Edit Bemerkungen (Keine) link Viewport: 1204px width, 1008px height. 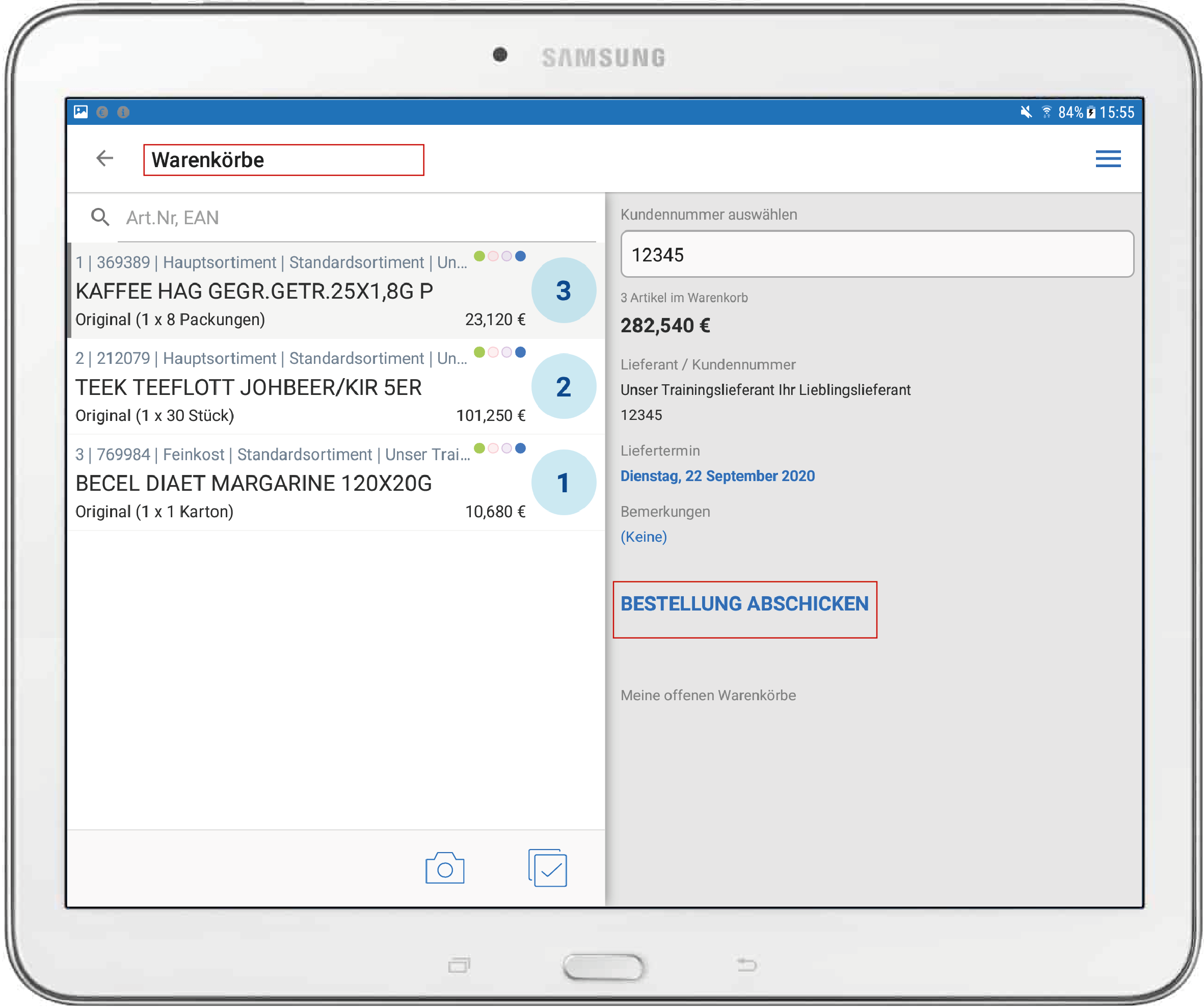pos(645,537)
